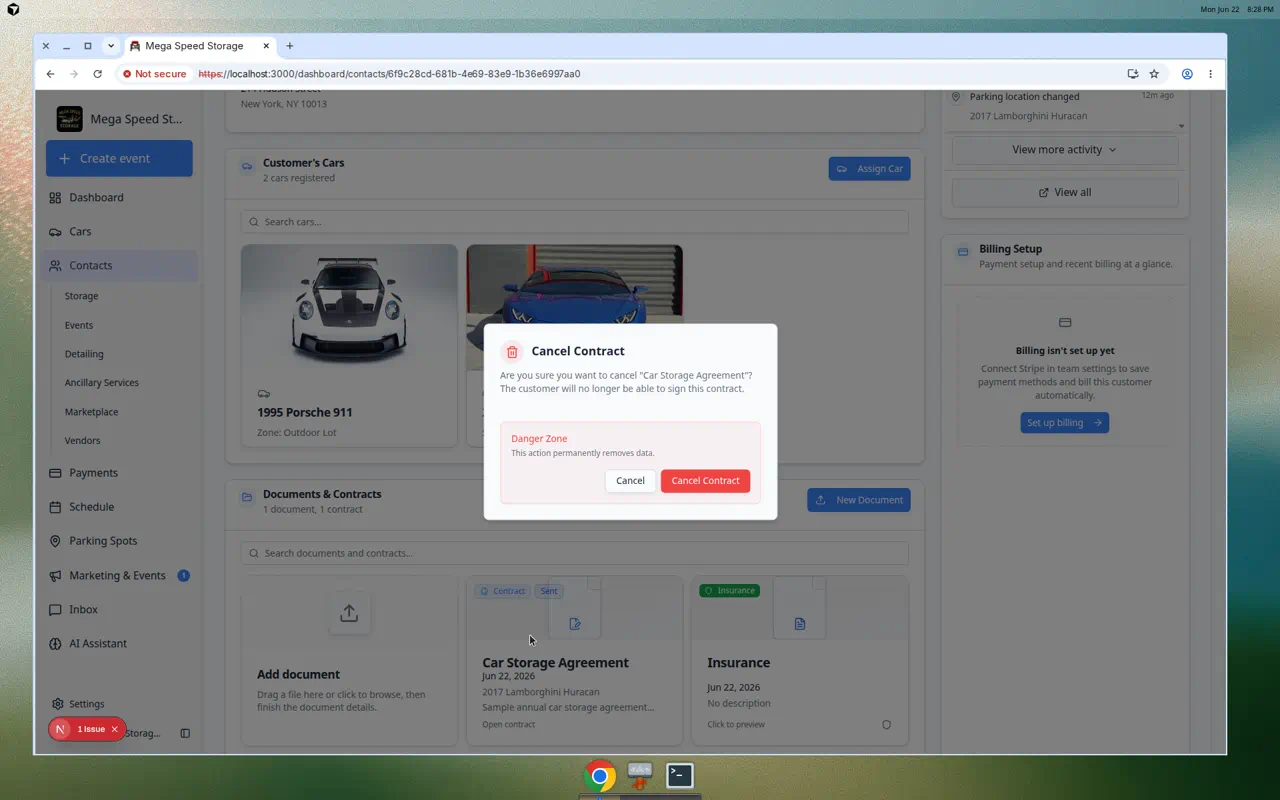Click the Marketing megaphone icon

pyautogui.click(x=55, y=575)
